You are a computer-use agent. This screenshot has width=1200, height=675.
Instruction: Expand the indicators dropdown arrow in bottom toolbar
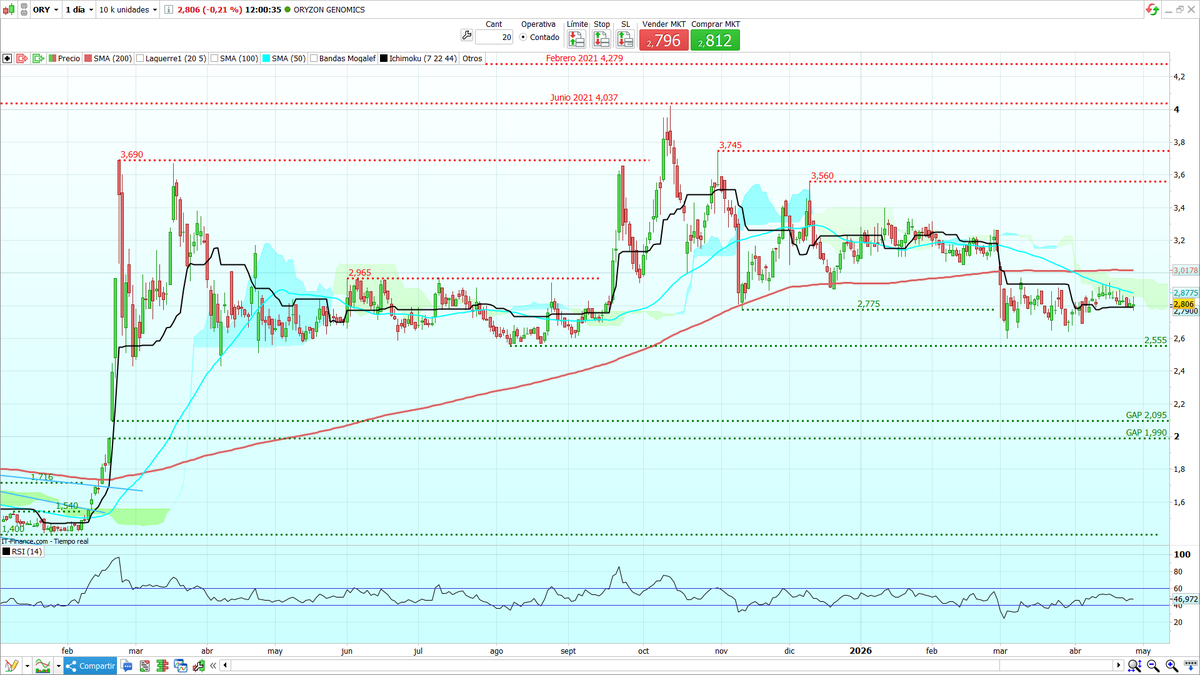click(58, 666)
